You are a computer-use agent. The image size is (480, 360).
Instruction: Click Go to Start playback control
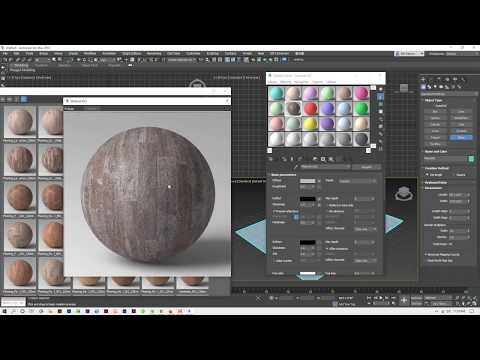[x=369, y=298]
